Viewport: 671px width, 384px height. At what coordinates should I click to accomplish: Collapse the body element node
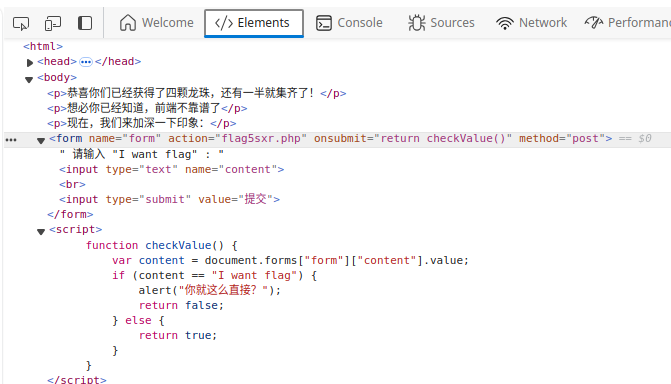[29, 79]
